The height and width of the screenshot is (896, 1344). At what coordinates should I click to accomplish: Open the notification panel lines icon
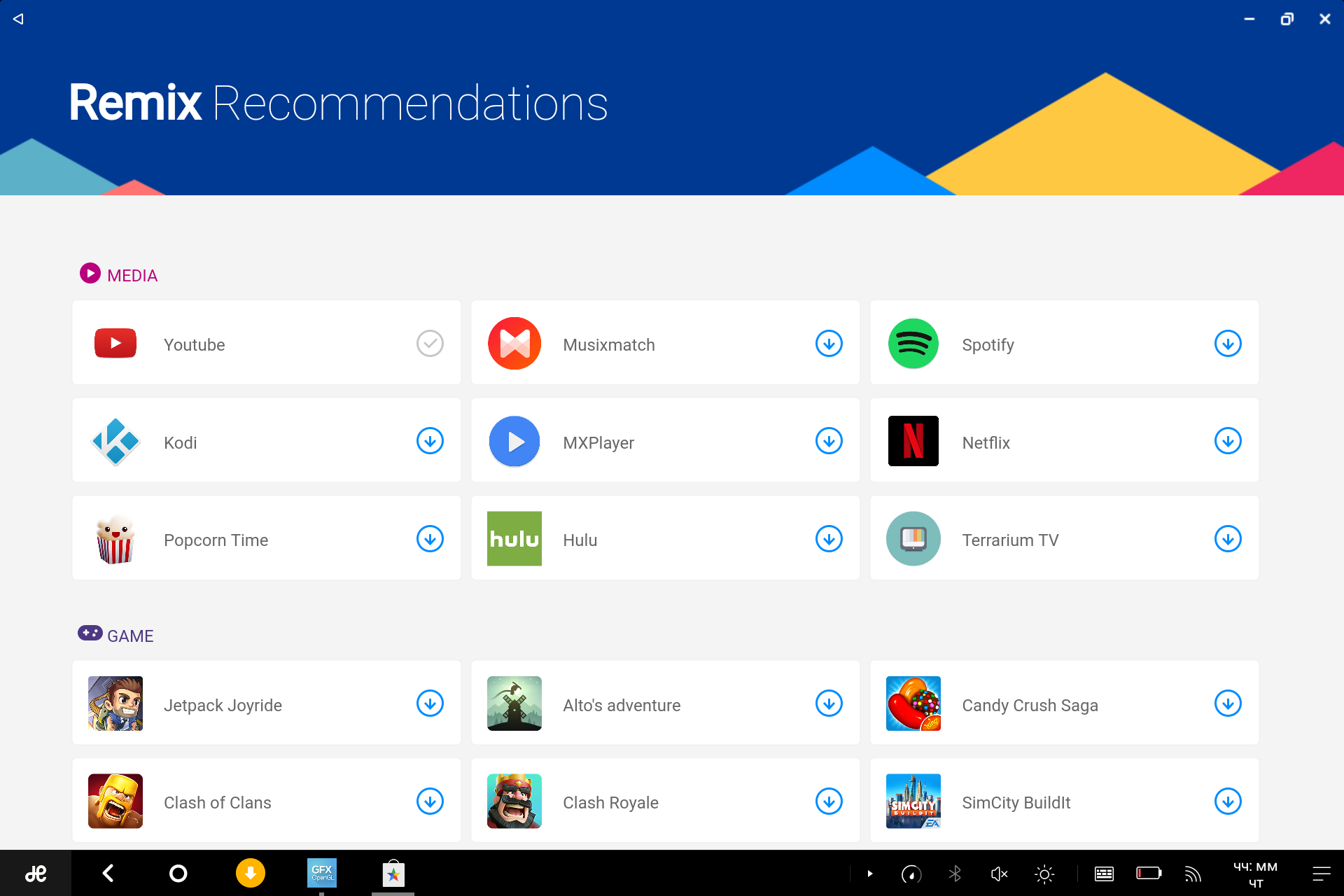pyautogui.click(x=1322, y=874)
